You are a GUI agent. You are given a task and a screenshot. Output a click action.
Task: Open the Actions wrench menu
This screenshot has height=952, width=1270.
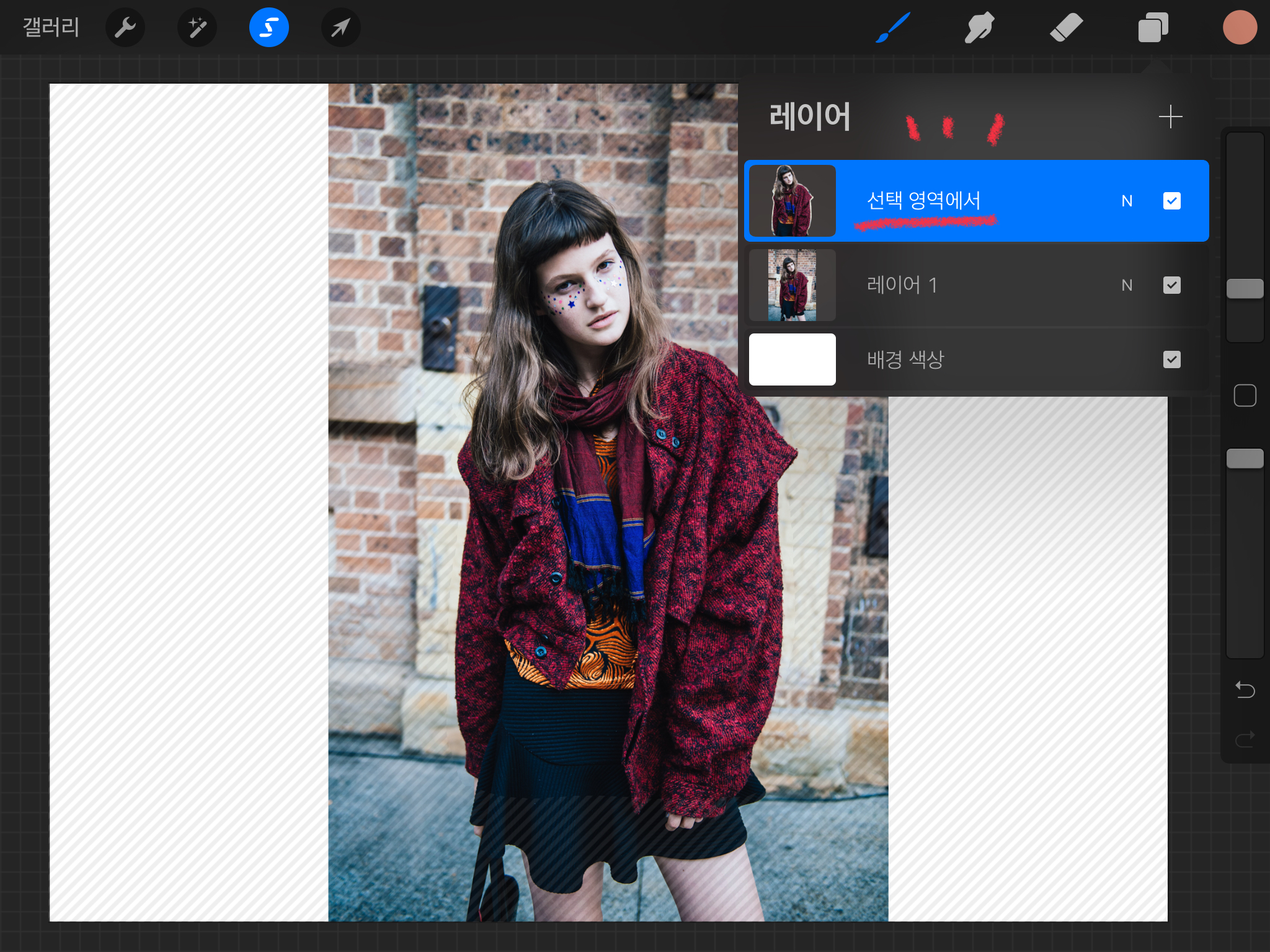click(x=125, y=28)
